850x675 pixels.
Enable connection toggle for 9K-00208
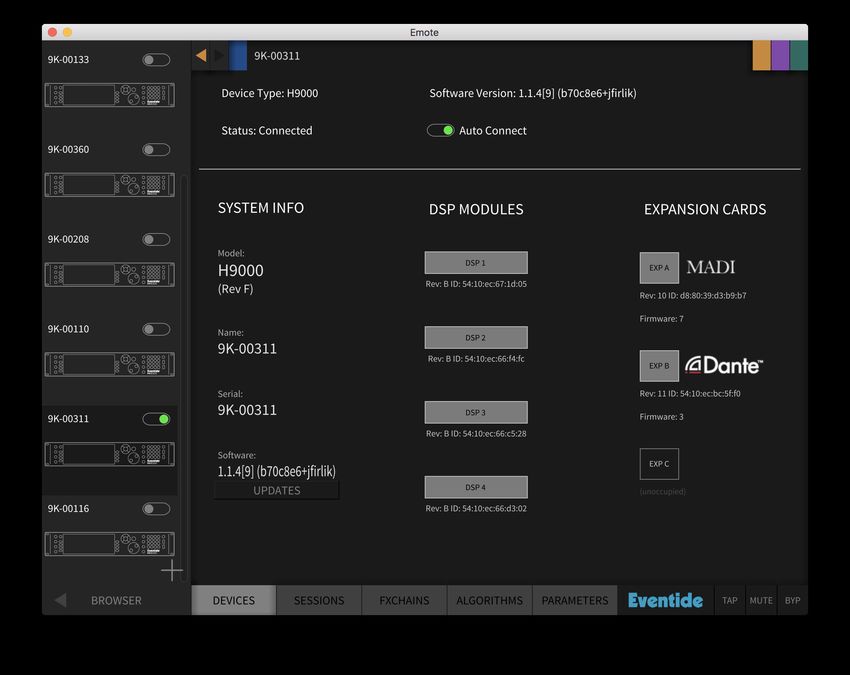click(156, 239)
